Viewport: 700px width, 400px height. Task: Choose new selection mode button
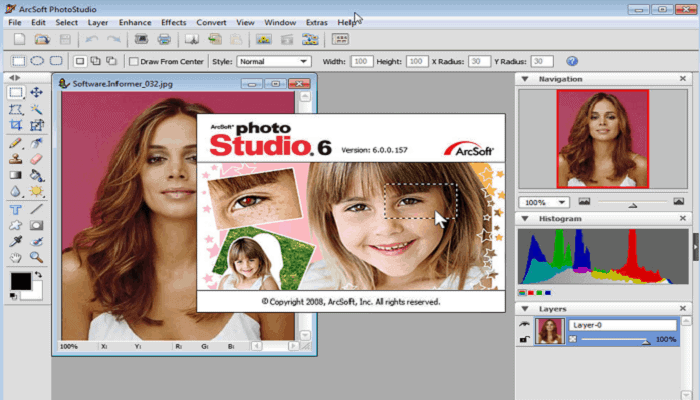(x=80, y=61)
